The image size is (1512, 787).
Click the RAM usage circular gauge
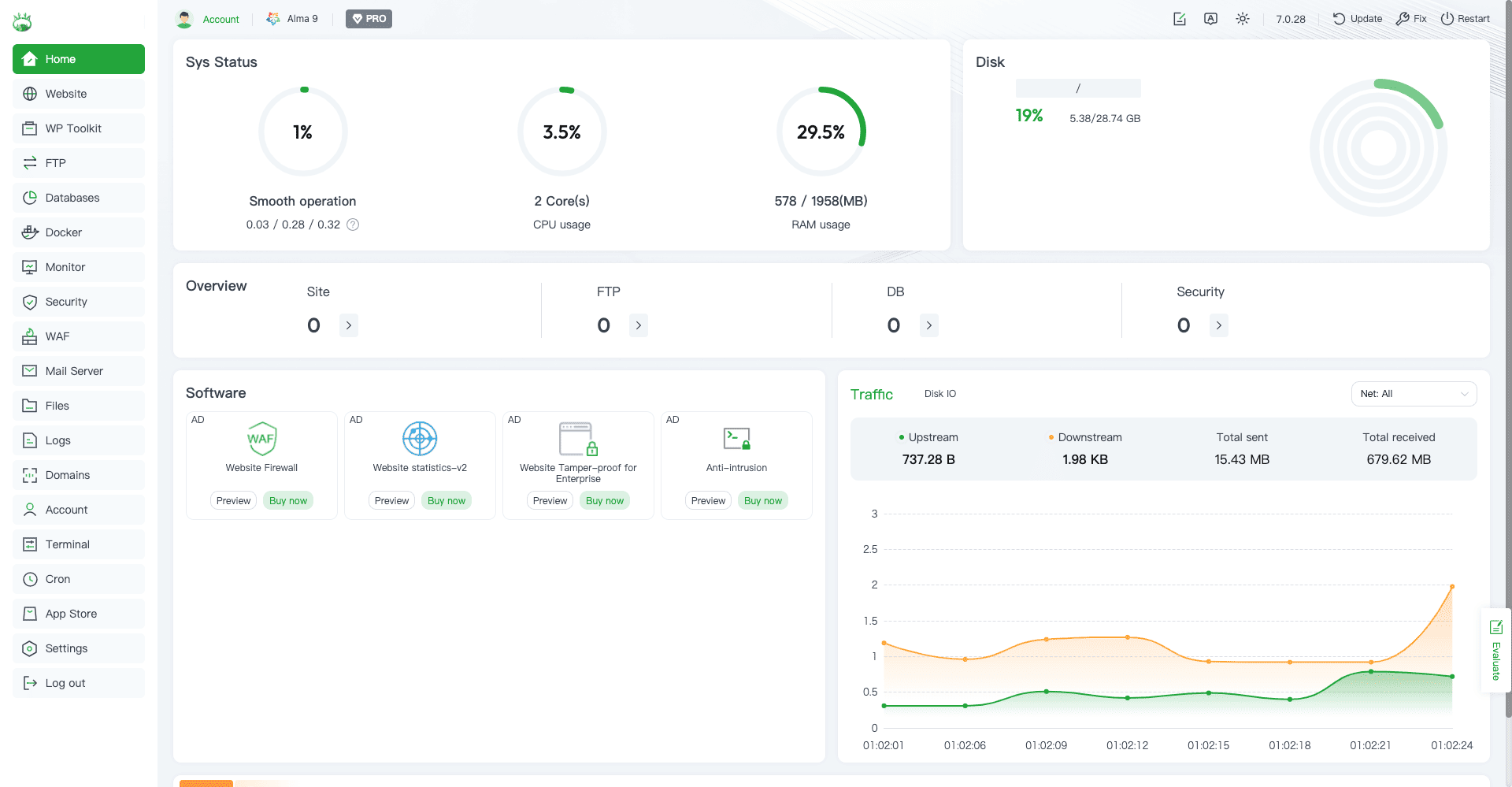[821, 132]
